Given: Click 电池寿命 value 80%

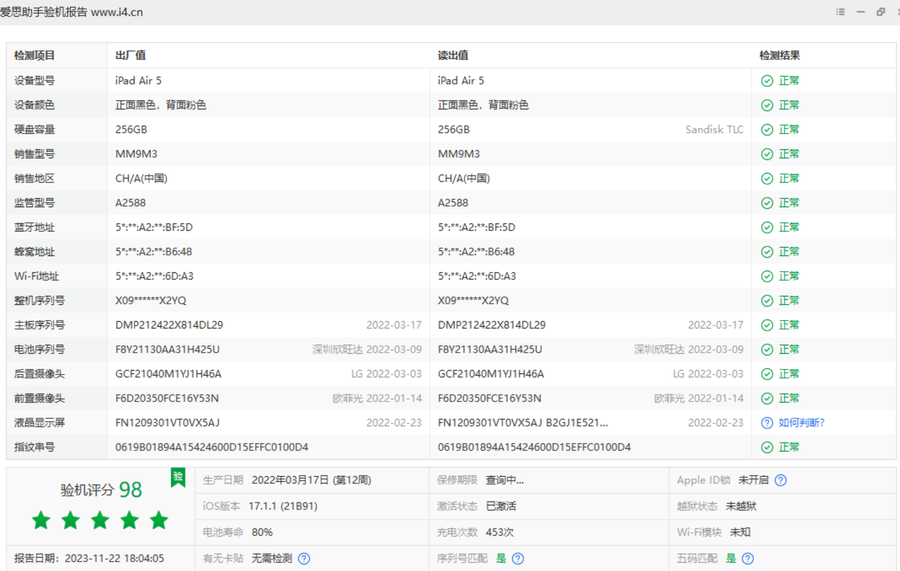Looking at the screenshot, I should pyautogui.click(x=262, y=533).
